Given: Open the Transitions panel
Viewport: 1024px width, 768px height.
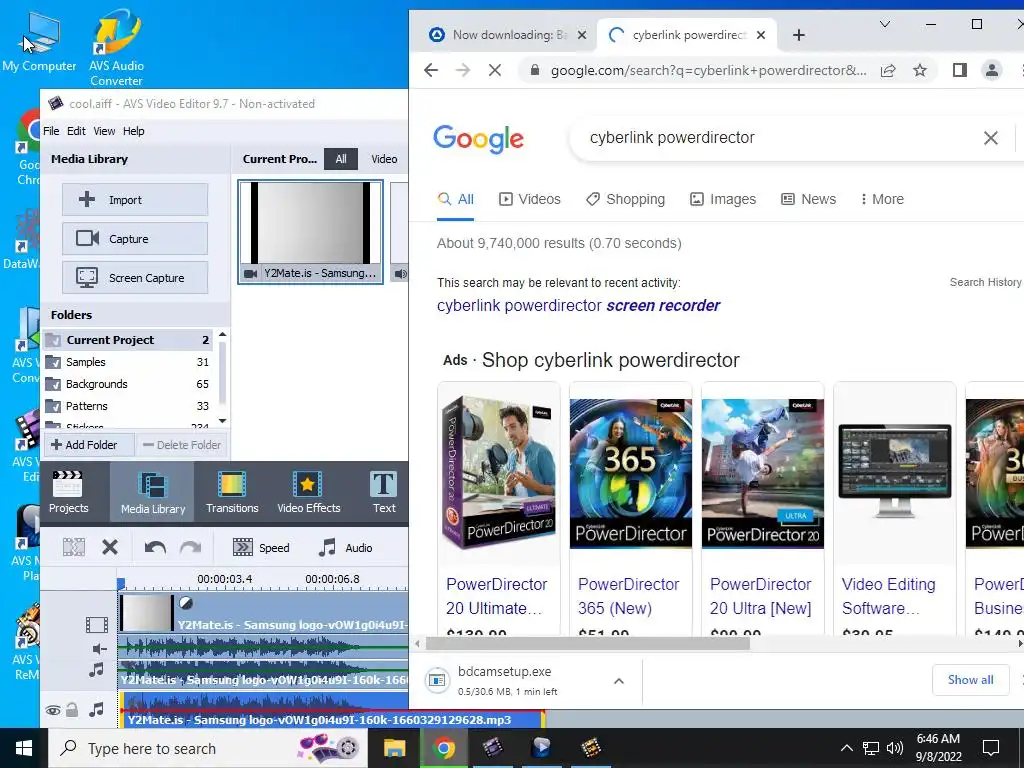Looking at the screenshot, I should 232,492.
